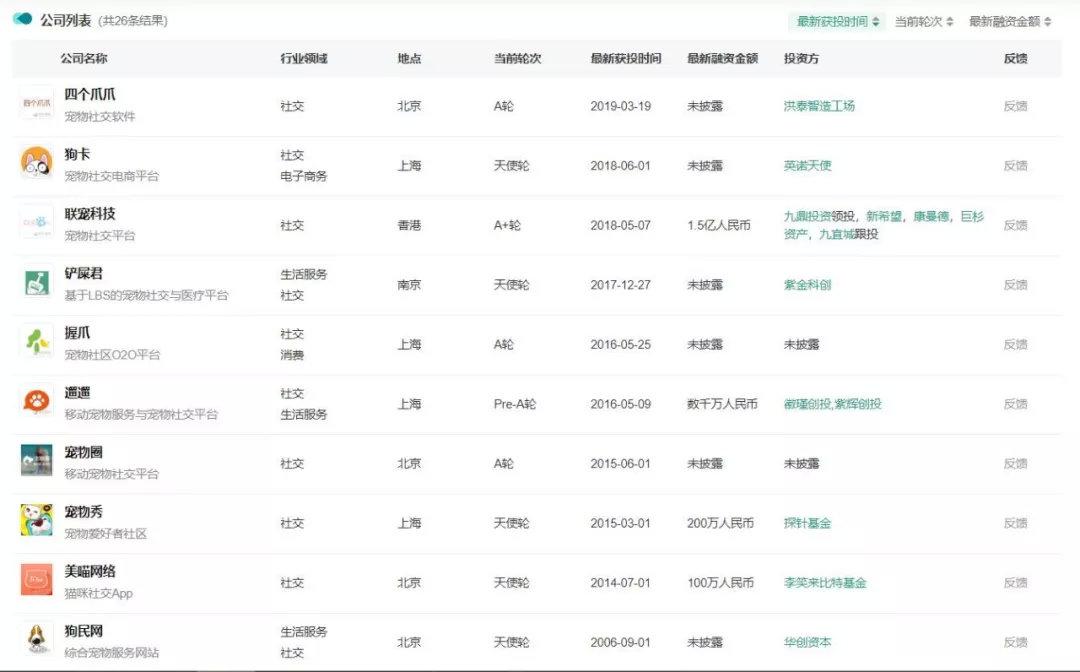Click 反馈 for 狗卡 row
1080x672 pixels.
(x=1015, y=166)
